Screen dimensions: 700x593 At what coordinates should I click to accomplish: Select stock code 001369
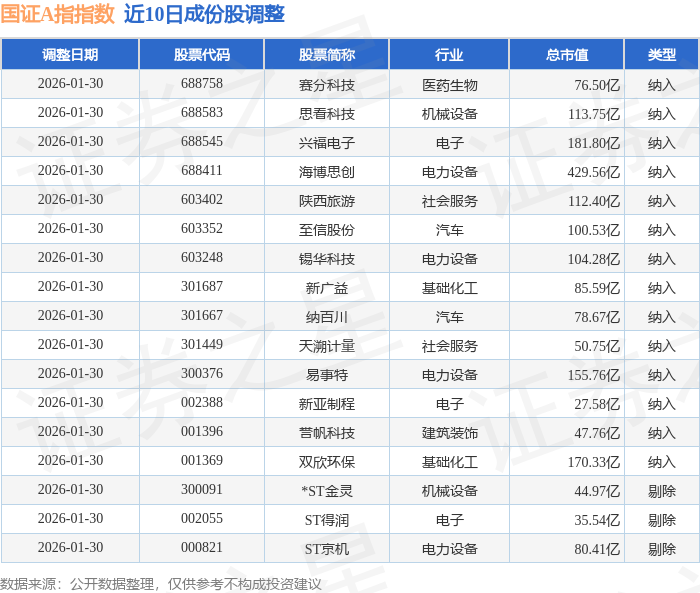(x=202, y=461)
